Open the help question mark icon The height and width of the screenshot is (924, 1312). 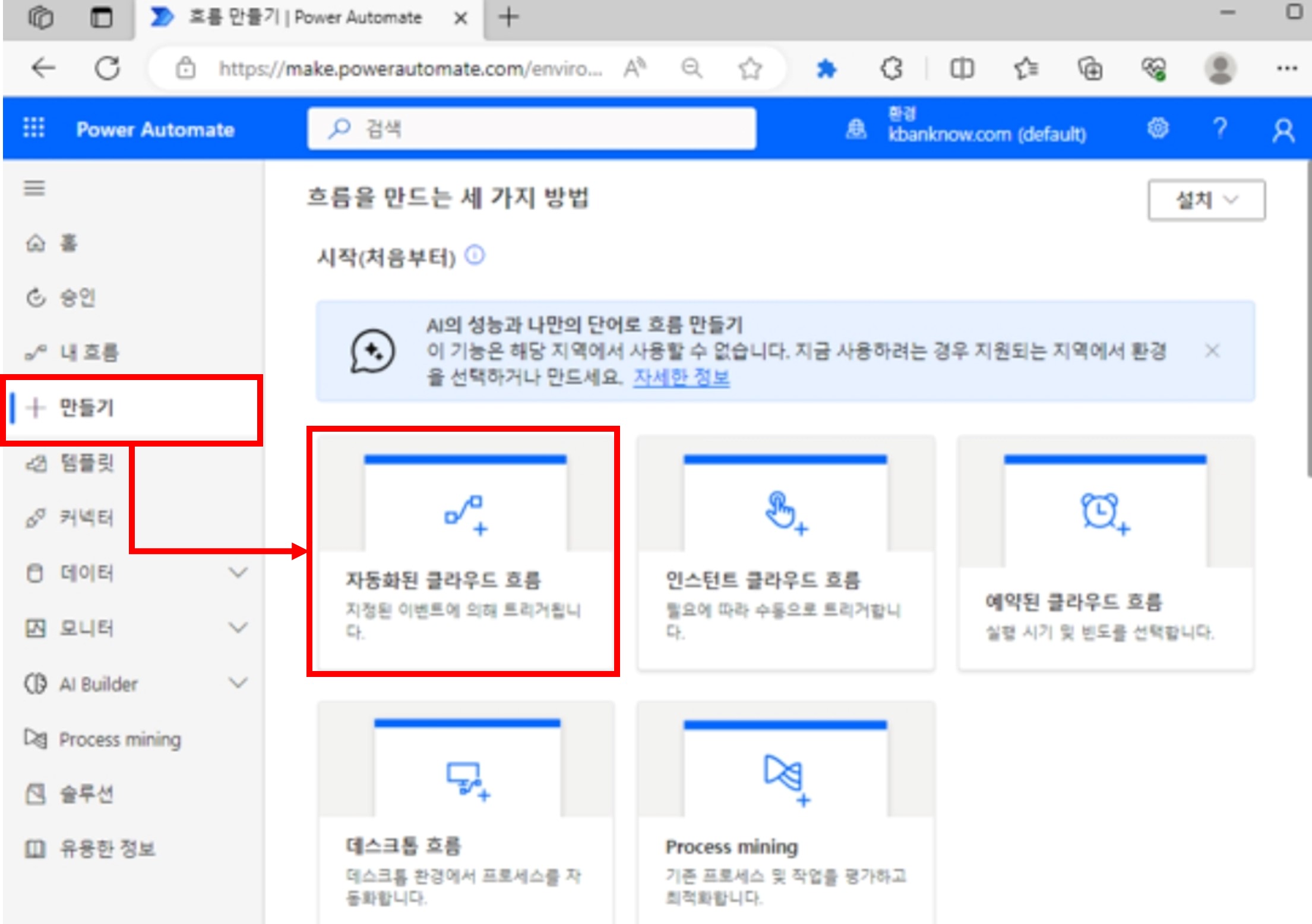1220,128
